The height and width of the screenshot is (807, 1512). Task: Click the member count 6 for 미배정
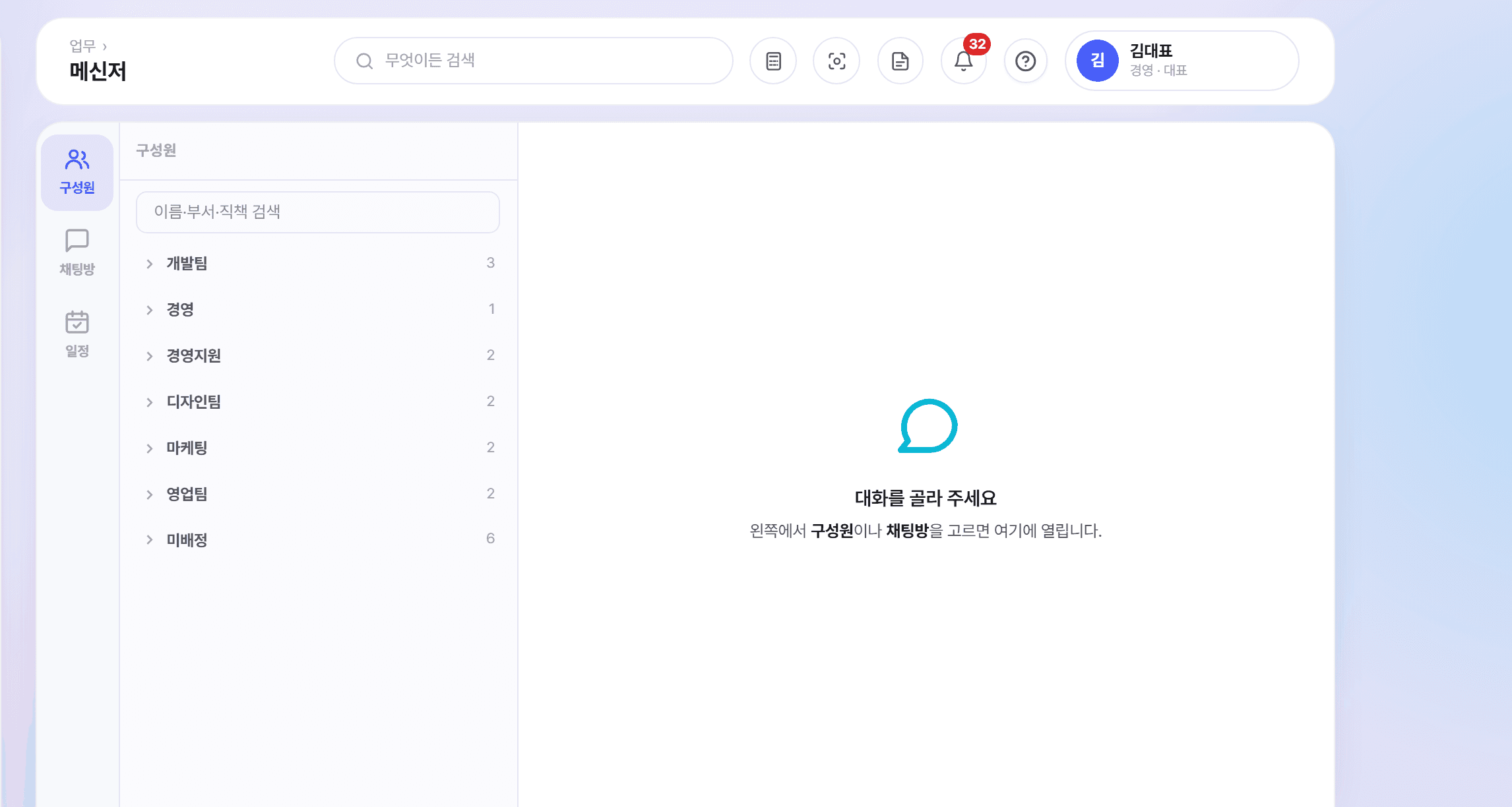(490, 539)
